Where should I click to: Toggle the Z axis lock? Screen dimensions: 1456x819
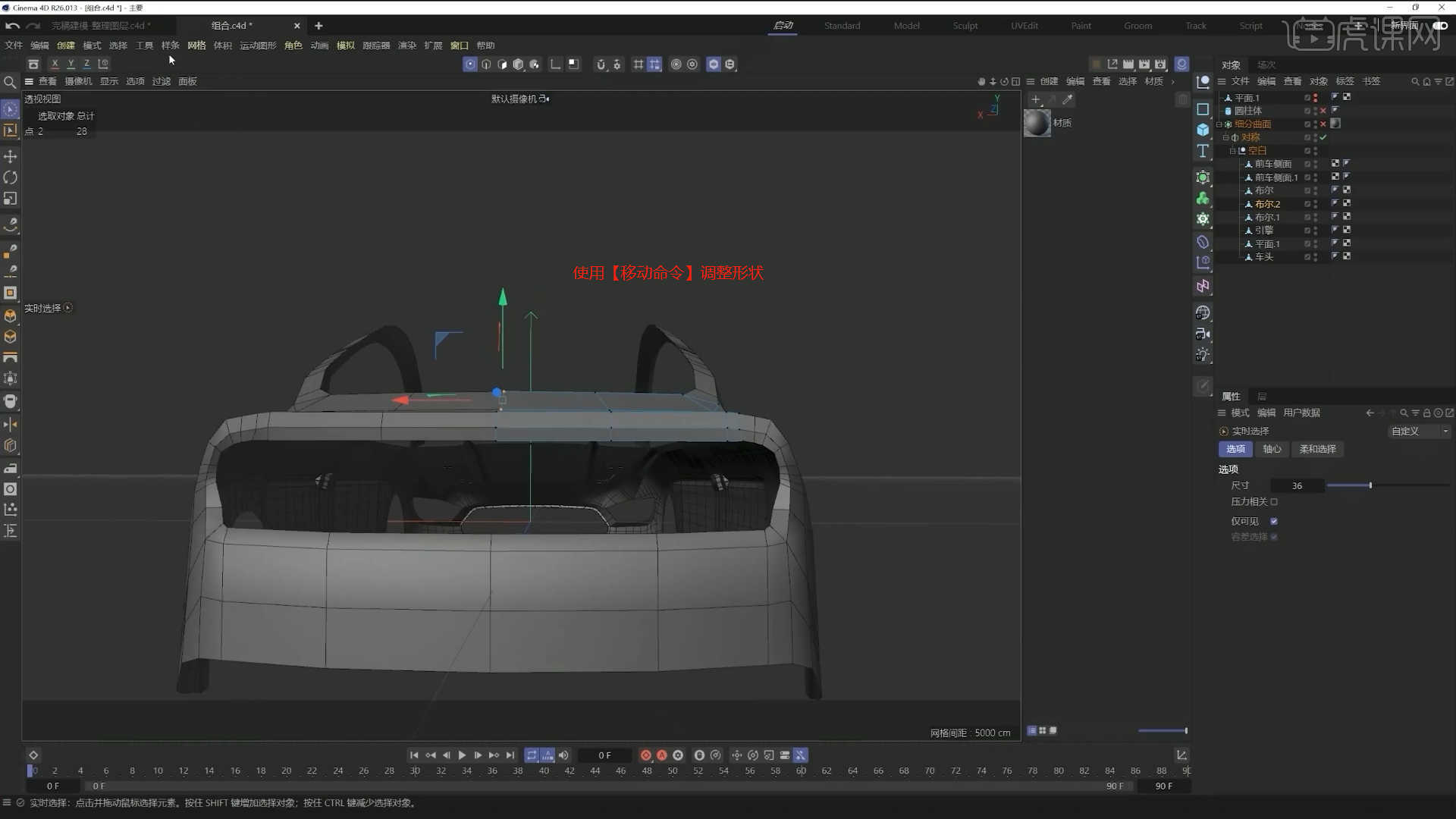click(86, 64)
